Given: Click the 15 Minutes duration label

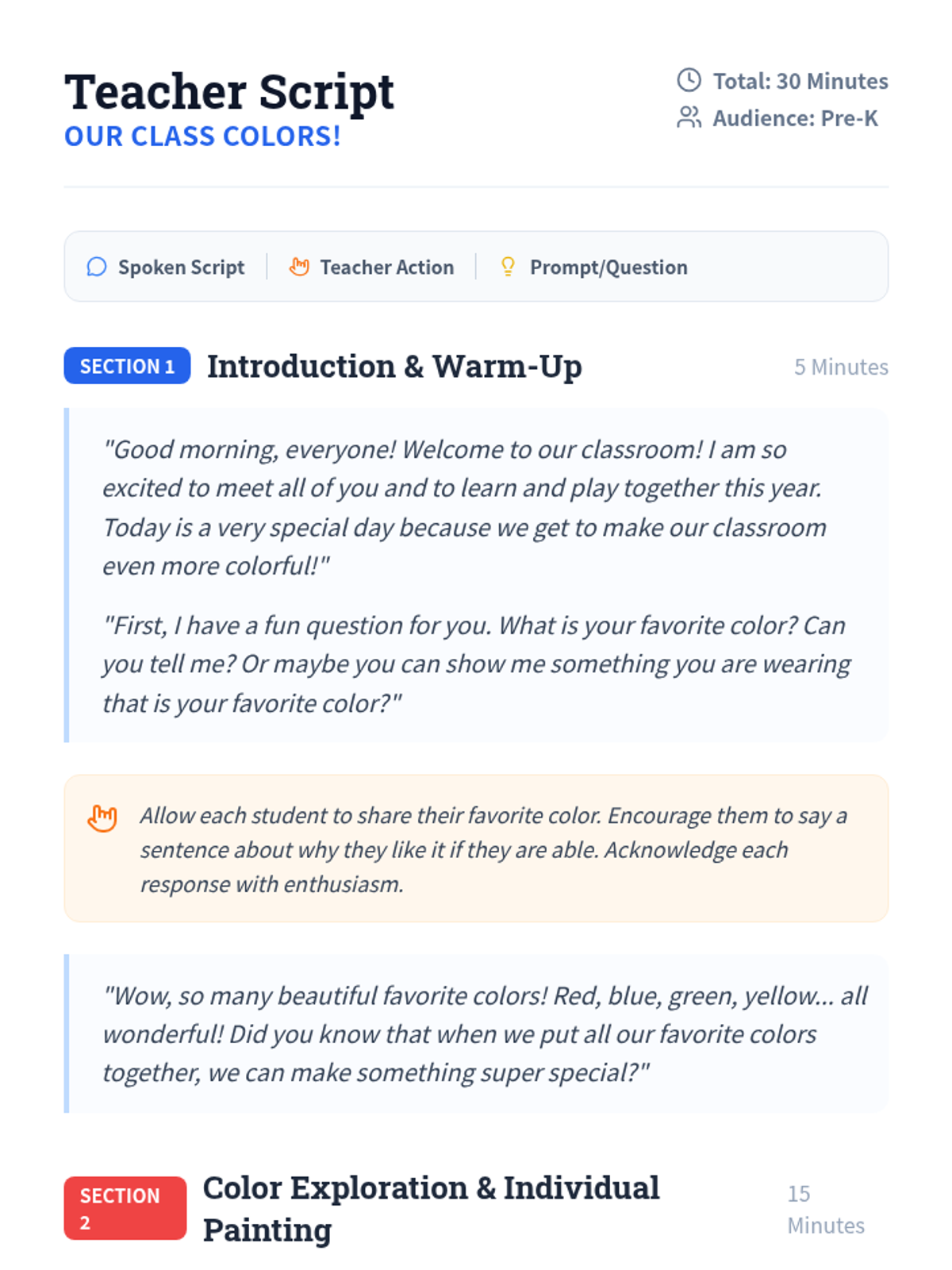Looking at the screenshot, I should 826,1210.
